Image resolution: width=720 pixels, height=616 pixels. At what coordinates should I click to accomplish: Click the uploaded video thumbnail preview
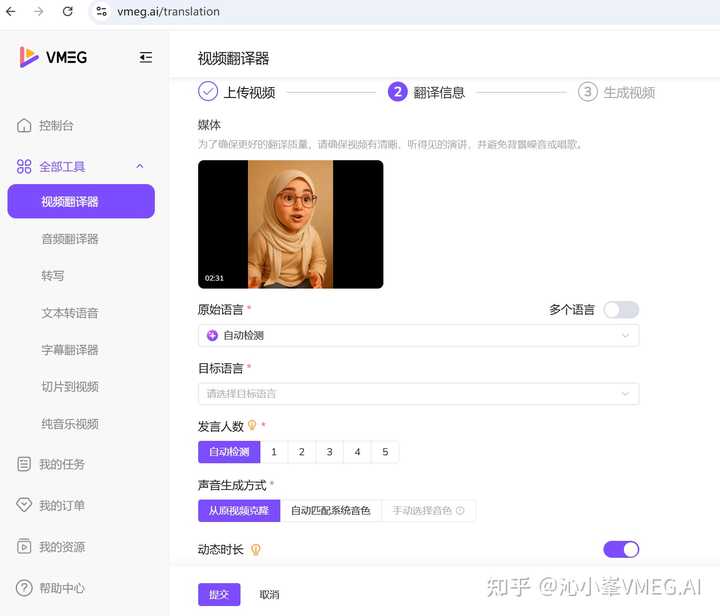(x=290, y=224)
